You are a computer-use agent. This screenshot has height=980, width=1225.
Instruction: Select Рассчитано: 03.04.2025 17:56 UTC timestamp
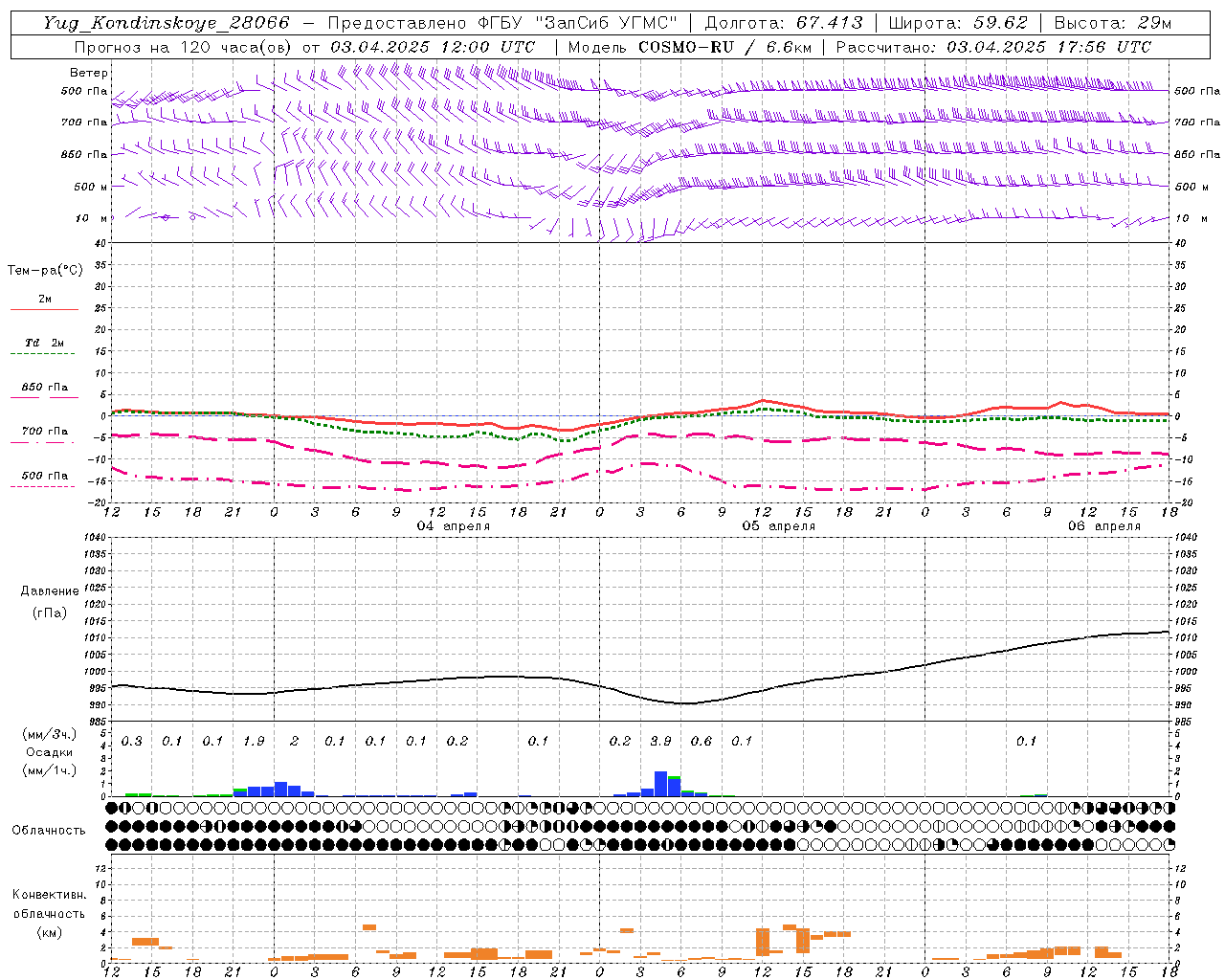(993, 47)
